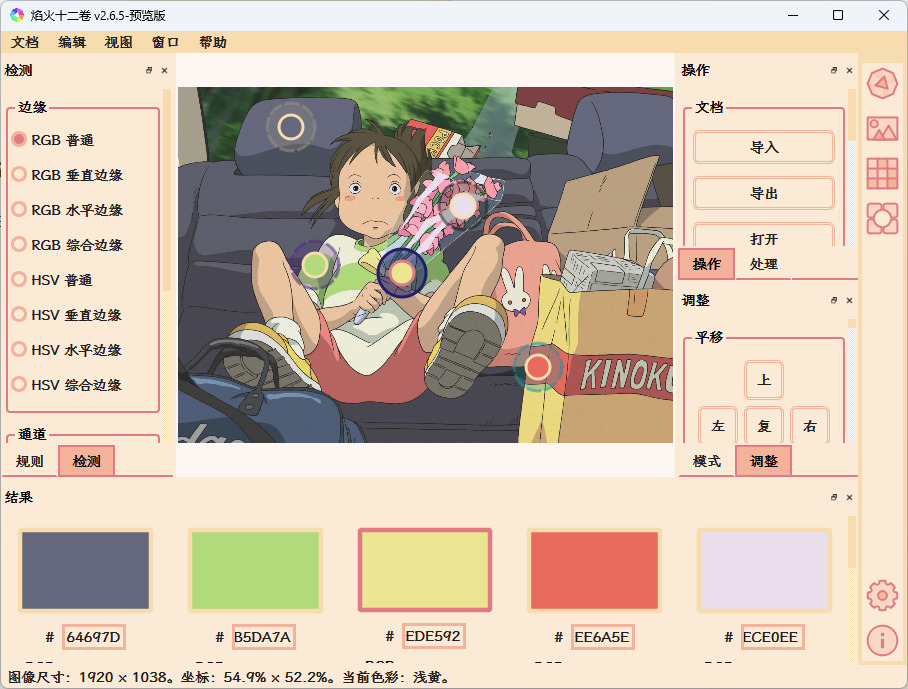This screenshot has height=689, width=908.
Task: Select HSV 普通 option
Action: point(53,280)
